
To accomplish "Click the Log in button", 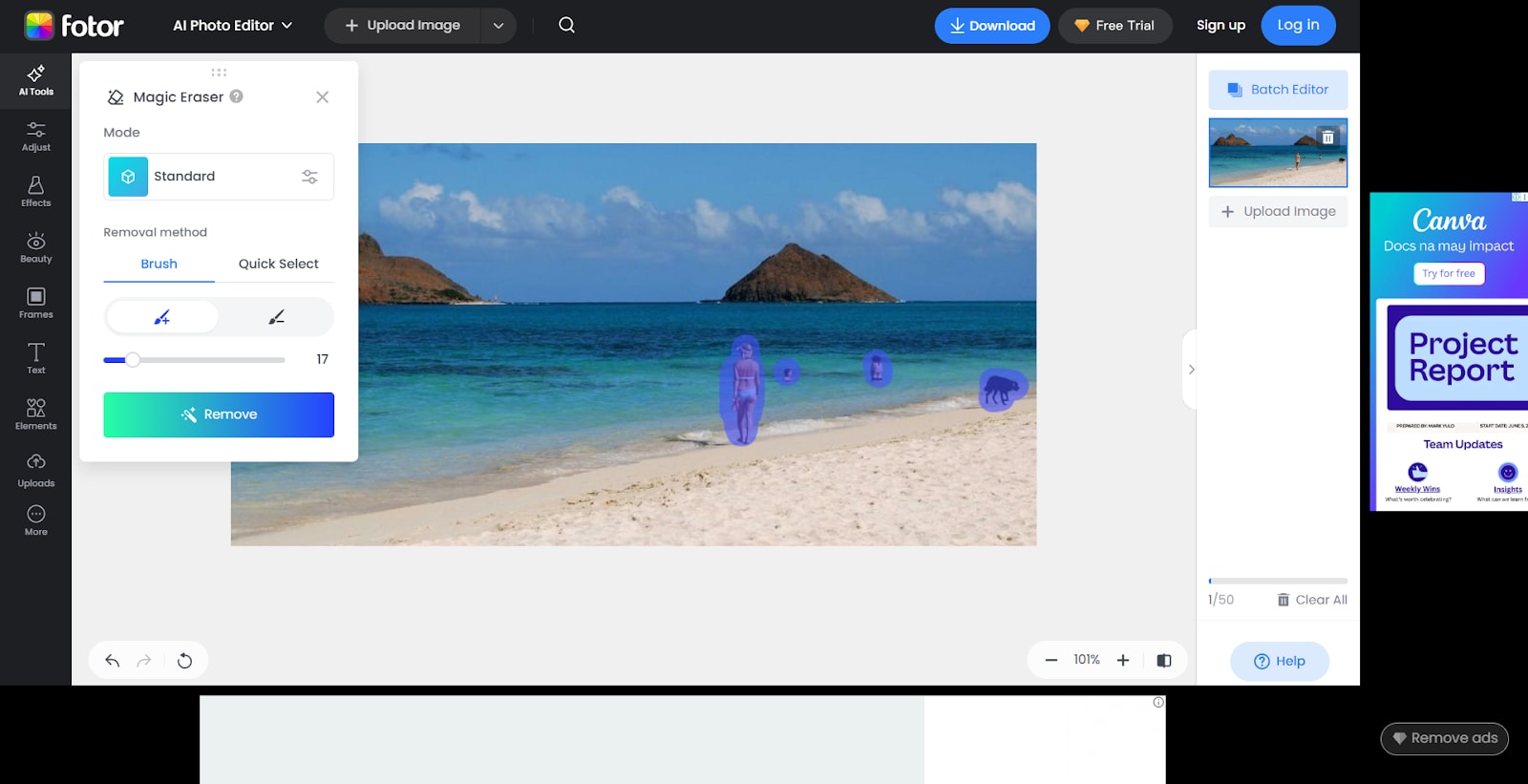I will (x=1298, y=25).
